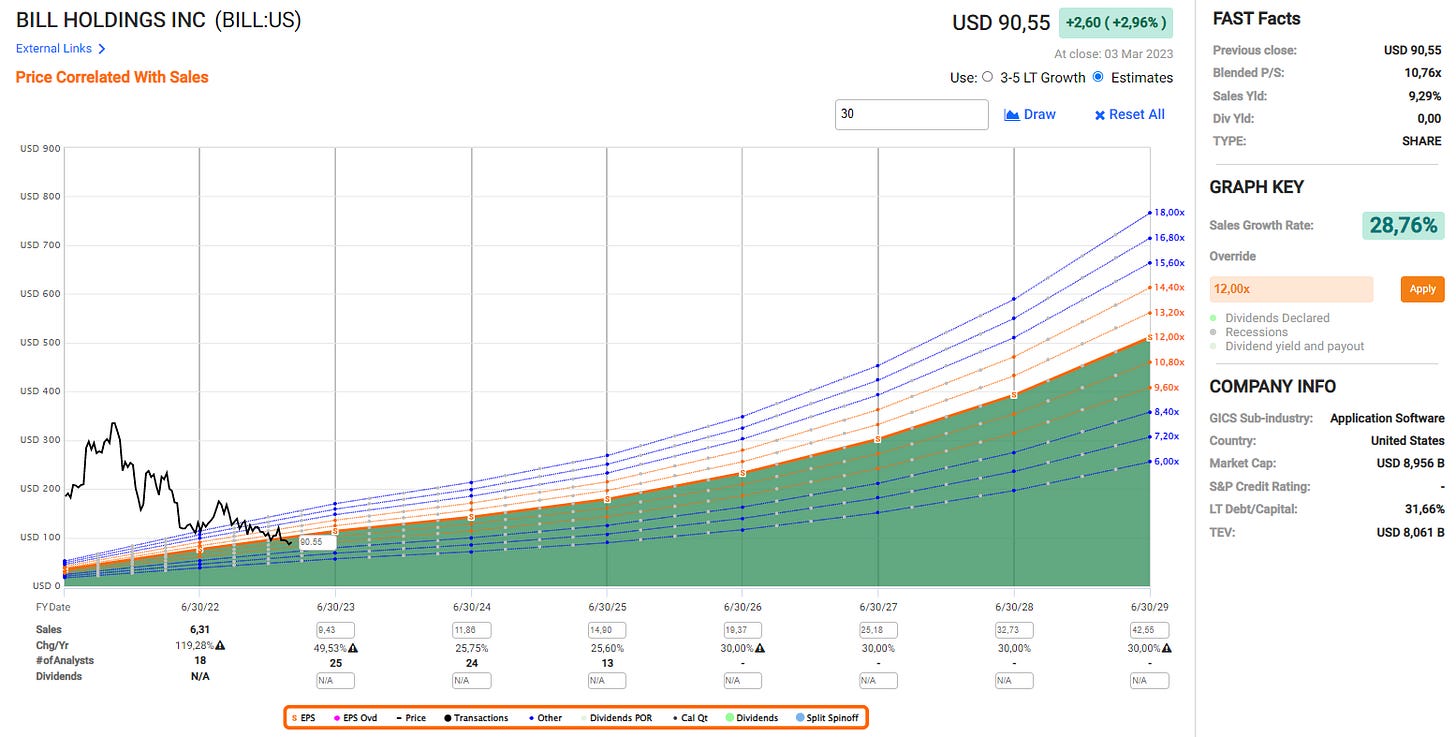Edit the 6/30/23 sales estimate 9,43
This screenshot has width=1456, height=737.
pyautogui.click(x=335, y=630)
